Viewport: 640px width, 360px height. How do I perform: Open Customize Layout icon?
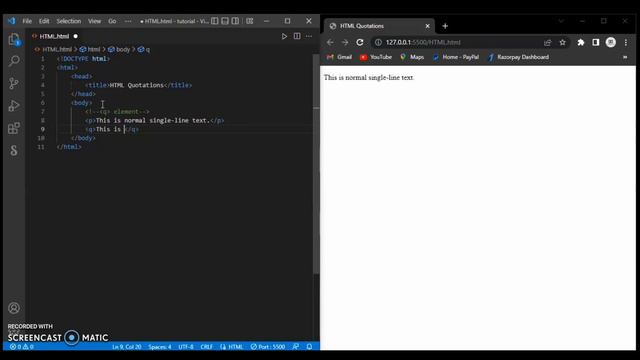point(250,21)
